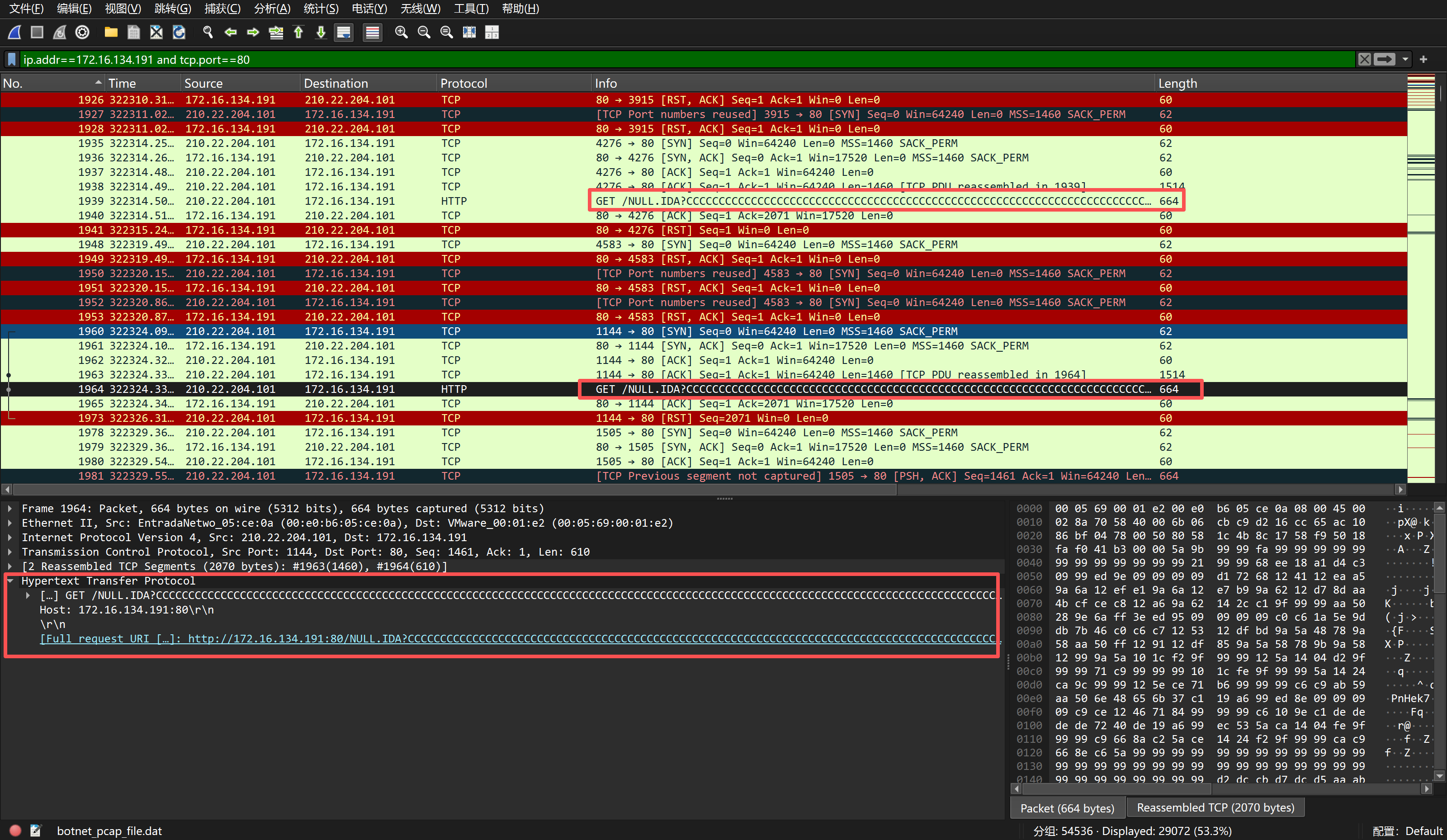The height and width of the screenshot is (840, 1447).
Task: Switch to Reassembled TCP (2070 bytes) tab
Action: click(x=1215, y=808)
